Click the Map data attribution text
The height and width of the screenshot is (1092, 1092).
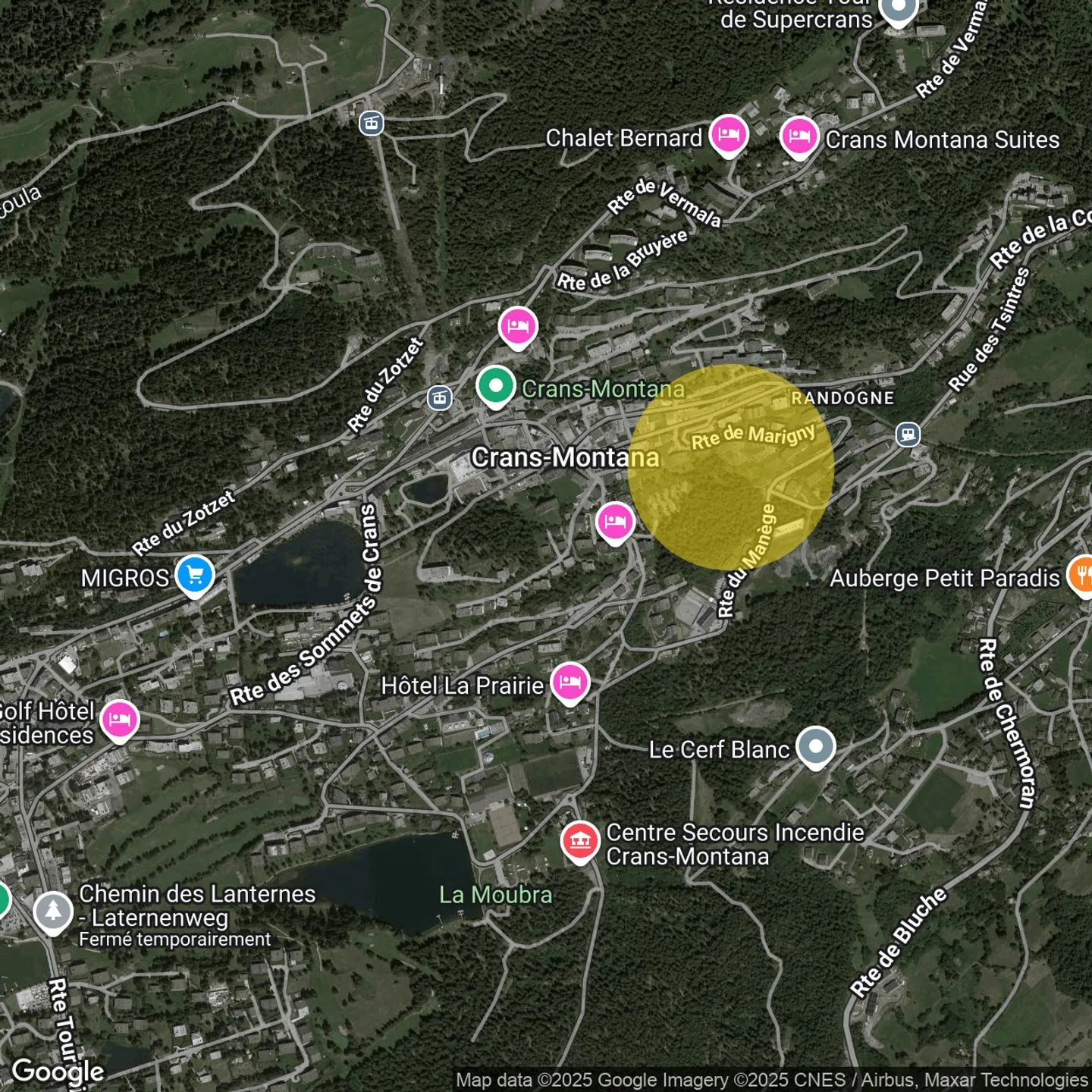coord(771,1080)
